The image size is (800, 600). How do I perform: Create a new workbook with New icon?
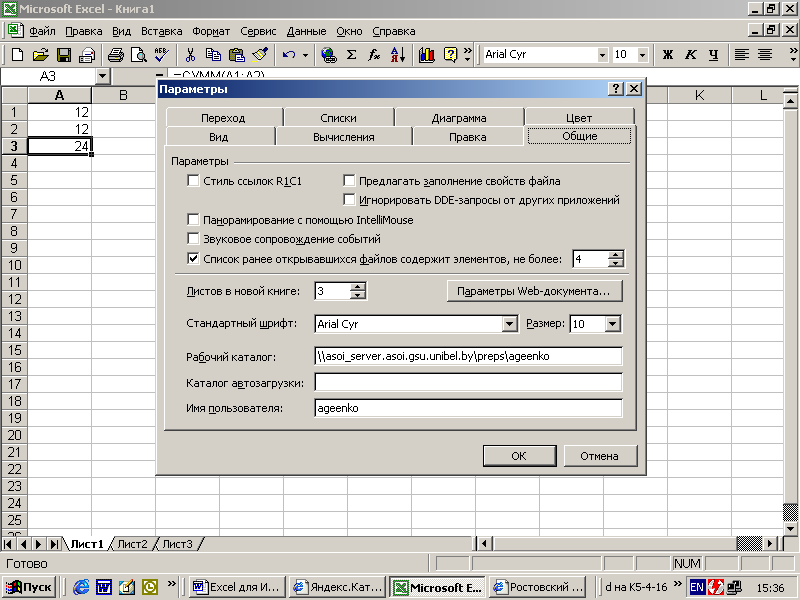[x=17, y=54]
